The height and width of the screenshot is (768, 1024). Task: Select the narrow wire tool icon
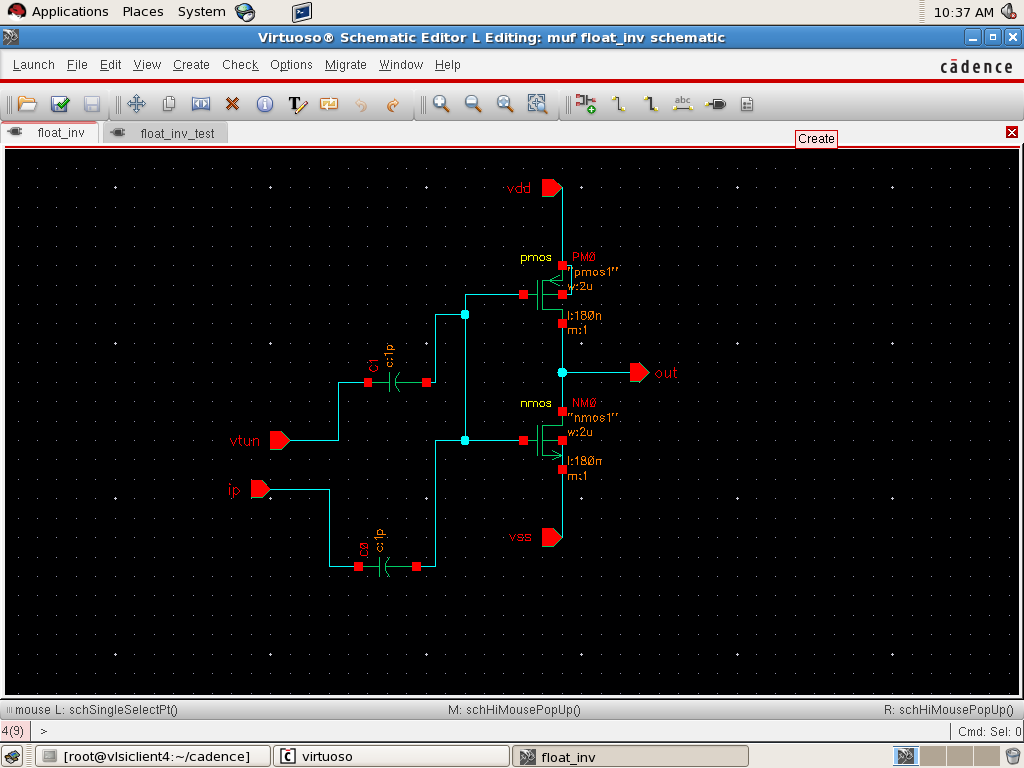[x=618, y=104]
